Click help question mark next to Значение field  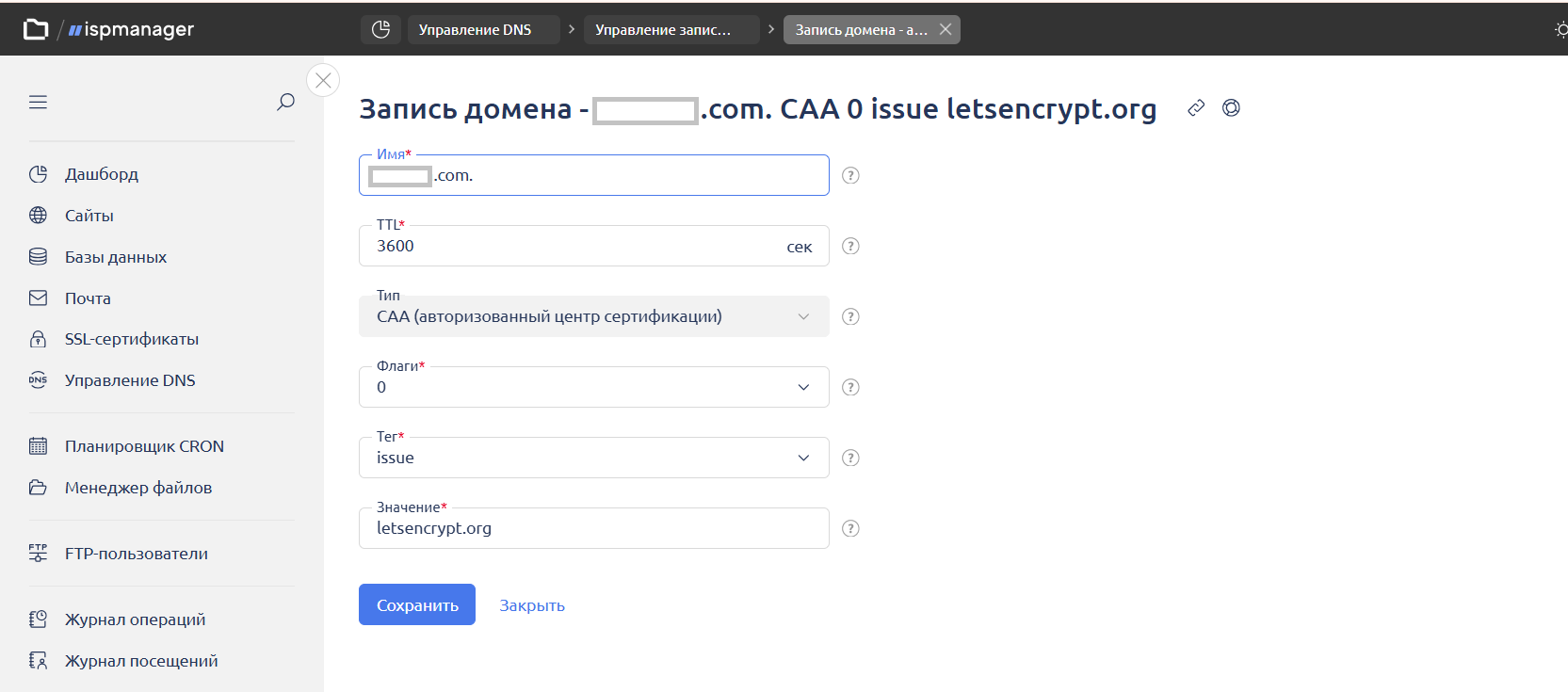coord(850,528)
